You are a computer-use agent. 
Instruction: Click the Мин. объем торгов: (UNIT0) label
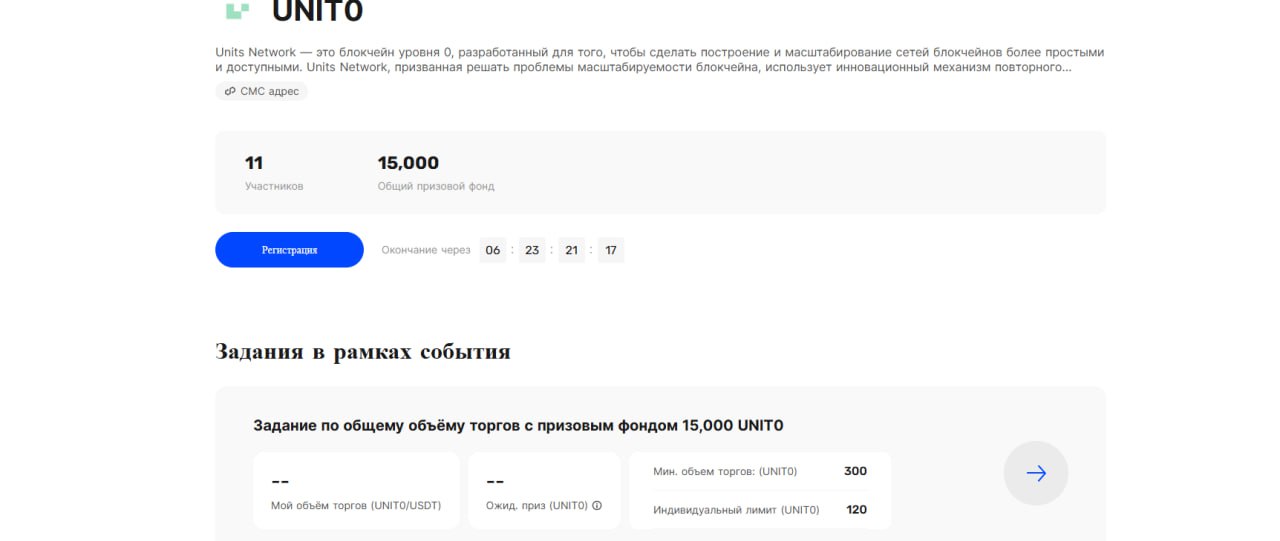(x=725, y=472)
